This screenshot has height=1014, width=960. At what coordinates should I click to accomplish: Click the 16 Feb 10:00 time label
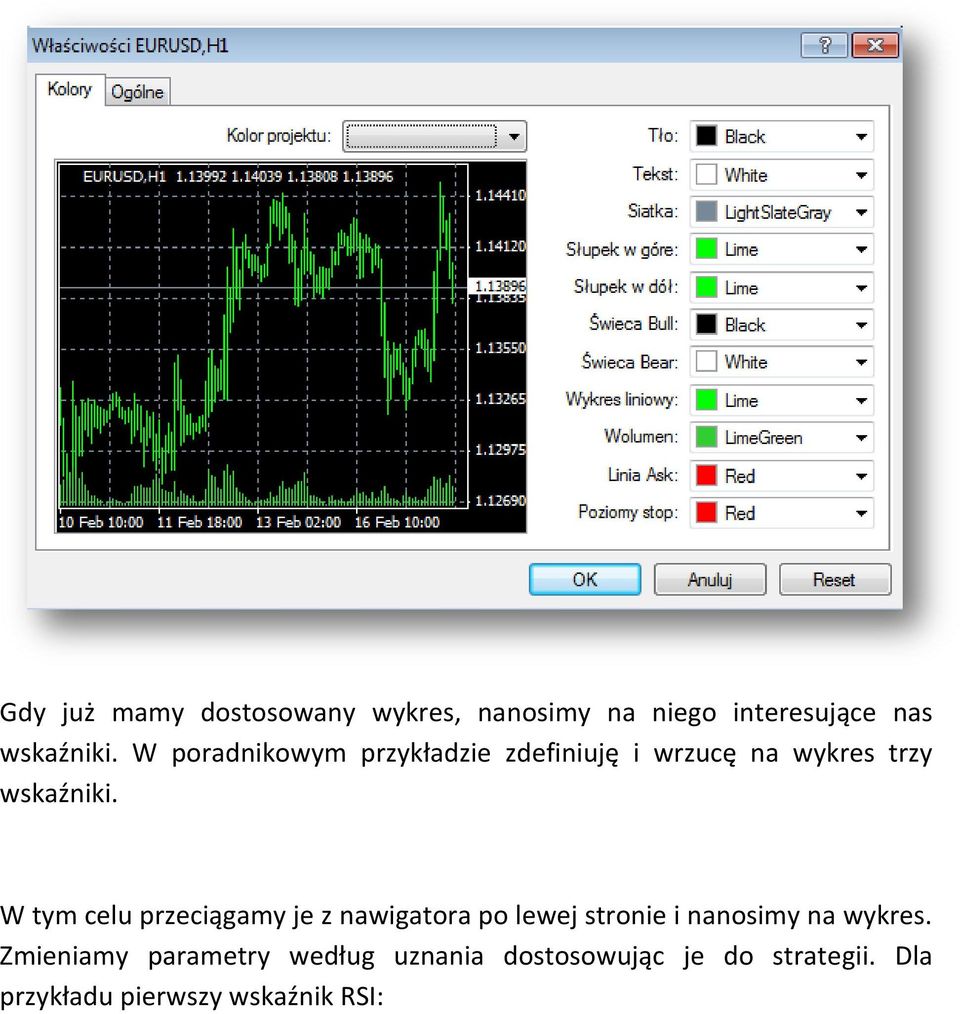(397, 523)
